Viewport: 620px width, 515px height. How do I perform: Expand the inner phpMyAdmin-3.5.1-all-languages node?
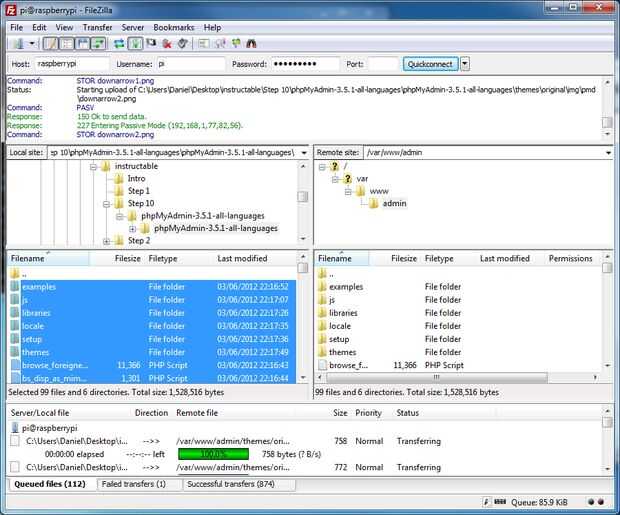tap(132, 229)
